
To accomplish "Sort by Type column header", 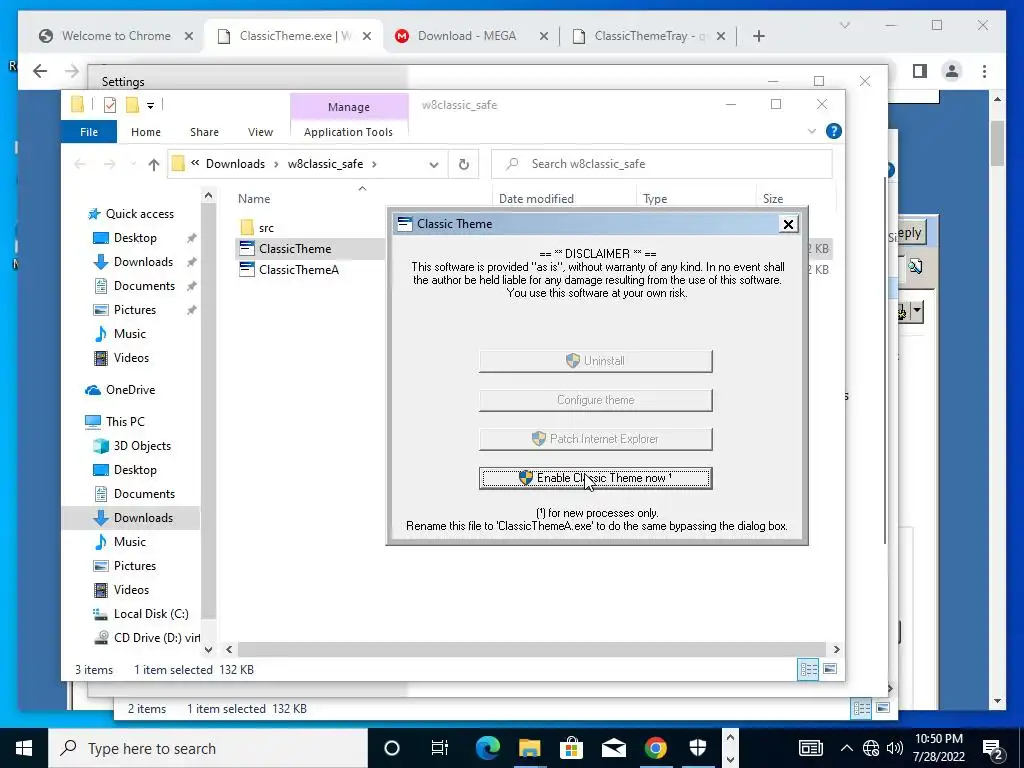I will pos(655,199).
